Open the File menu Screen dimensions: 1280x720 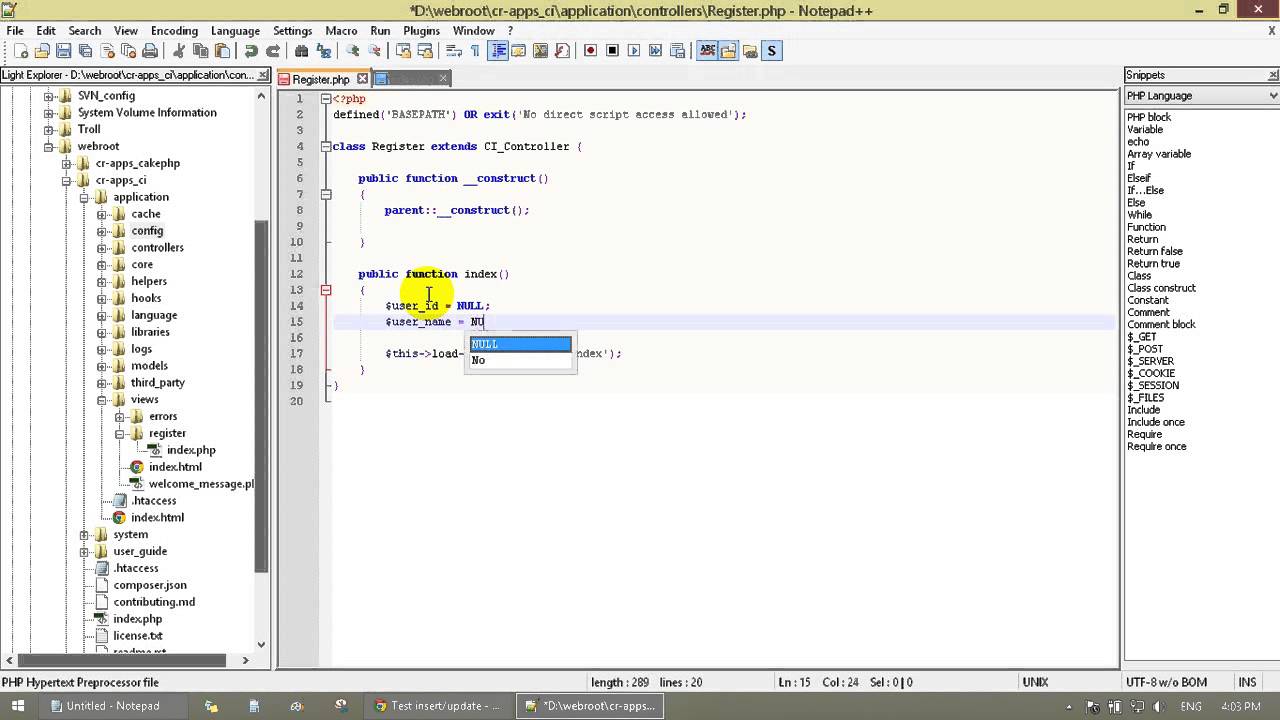point(15,31)
